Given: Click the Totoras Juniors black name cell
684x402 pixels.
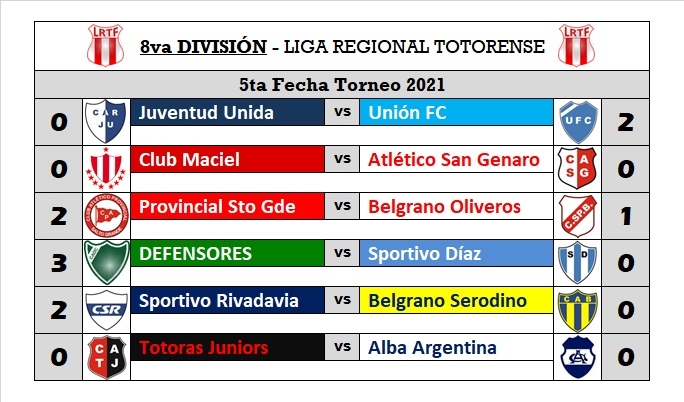Looking at the screenshot, I should pos(228,347).
